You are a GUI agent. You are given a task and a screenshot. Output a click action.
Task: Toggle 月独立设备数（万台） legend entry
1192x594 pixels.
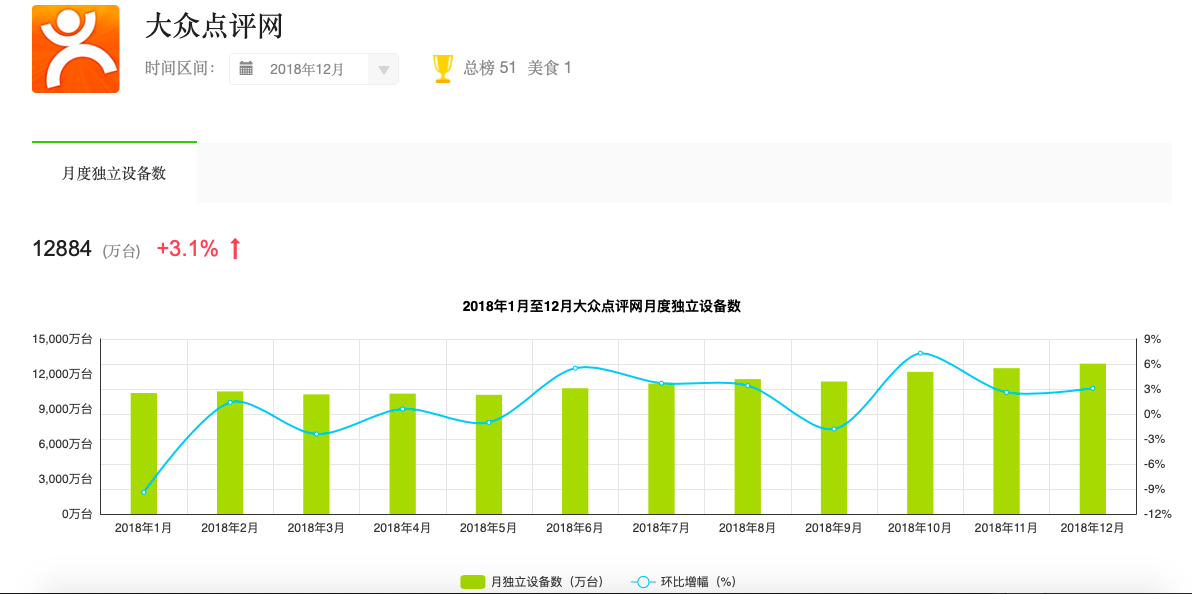(x=531, y=582)
